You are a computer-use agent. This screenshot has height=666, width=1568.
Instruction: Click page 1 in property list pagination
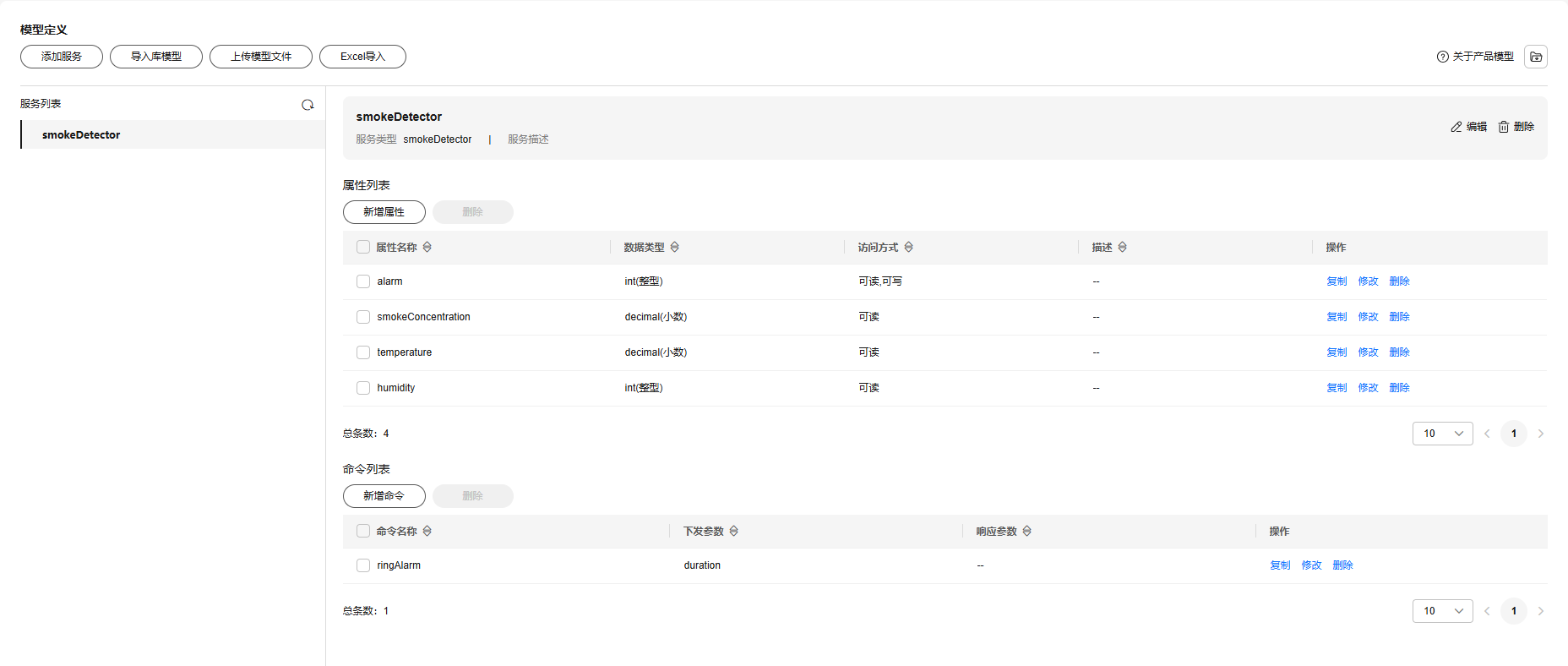tap(1514, 434)
